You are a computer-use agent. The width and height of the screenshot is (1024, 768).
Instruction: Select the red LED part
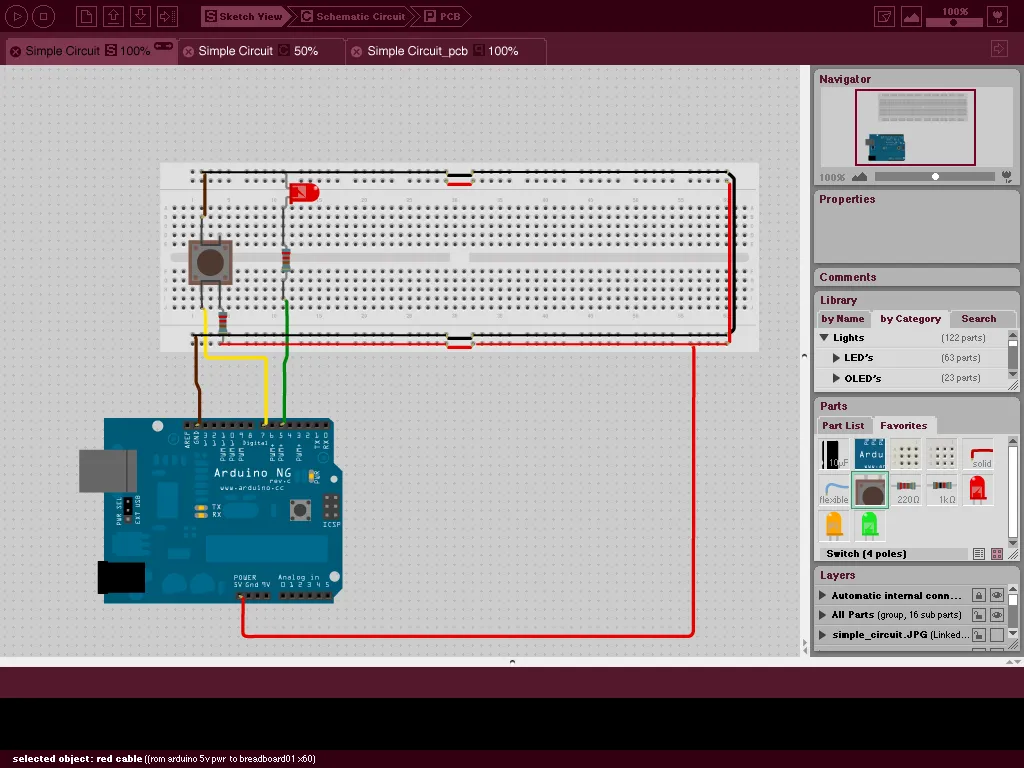coord(978,490)
